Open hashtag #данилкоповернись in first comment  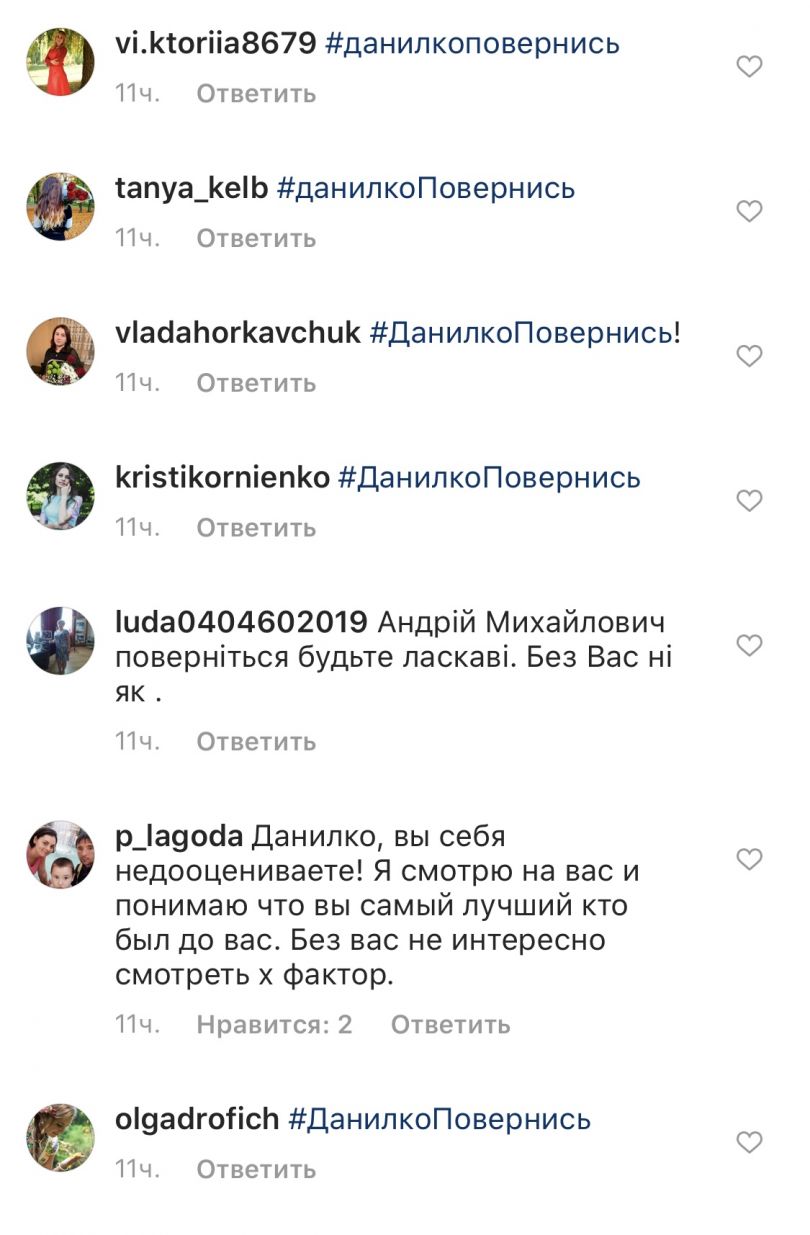[x=473, y=45]
